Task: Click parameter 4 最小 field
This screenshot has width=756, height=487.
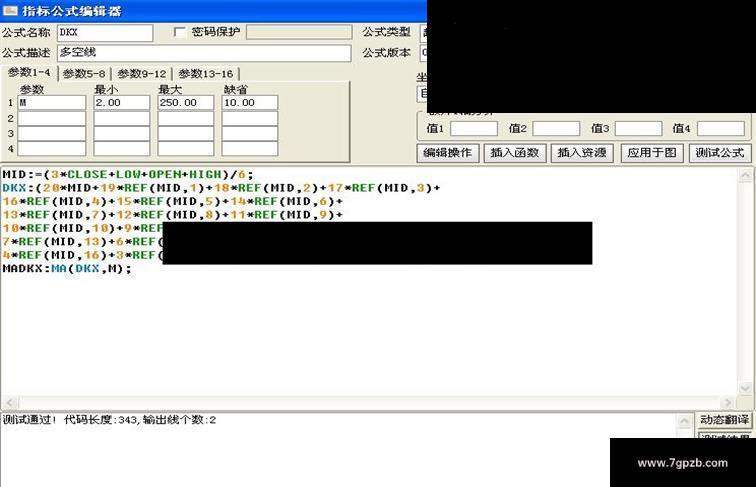Action: pos(122,149)
